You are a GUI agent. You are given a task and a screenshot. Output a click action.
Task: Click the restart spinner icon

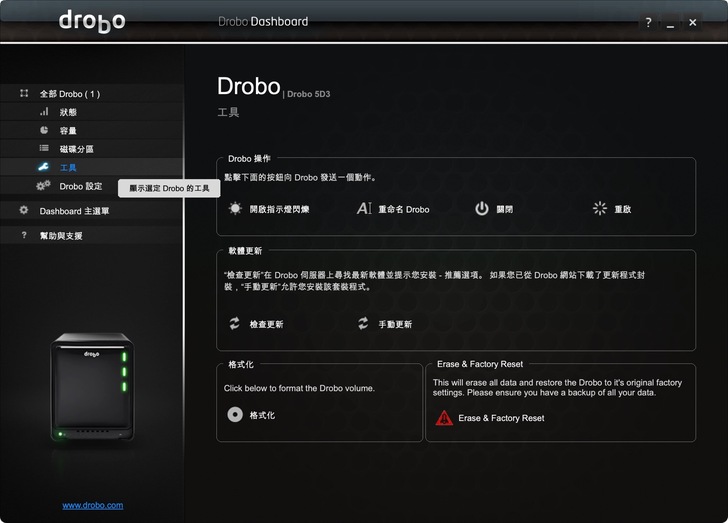[600, 209]
